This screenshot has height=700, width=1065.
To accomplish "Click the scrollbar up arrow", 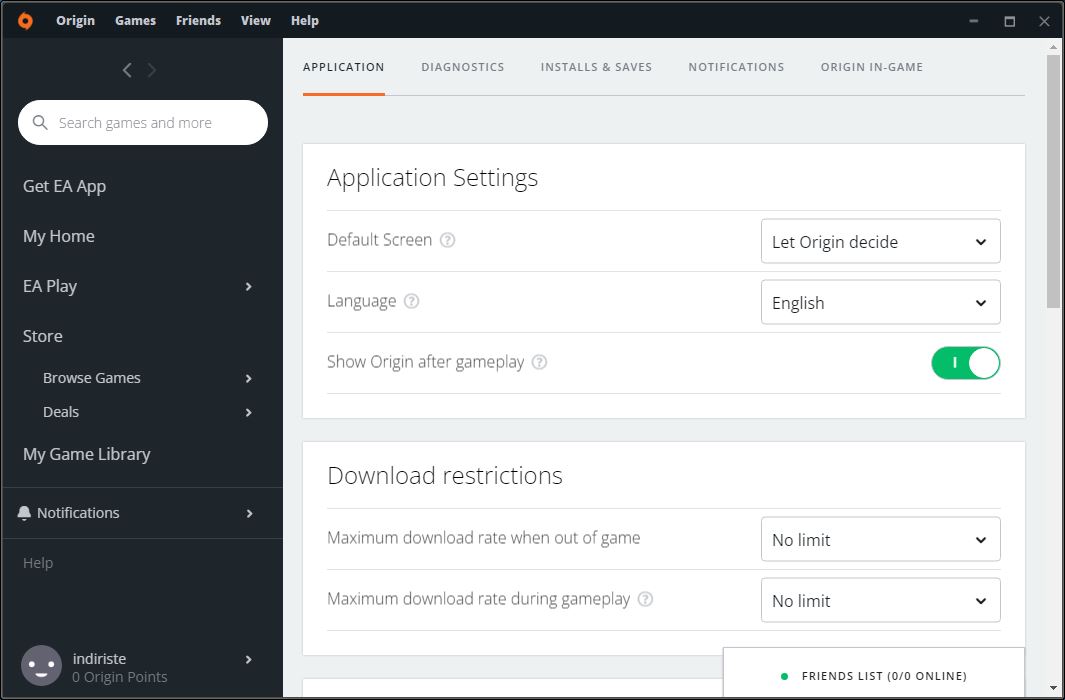I will tap(1053, 48).
